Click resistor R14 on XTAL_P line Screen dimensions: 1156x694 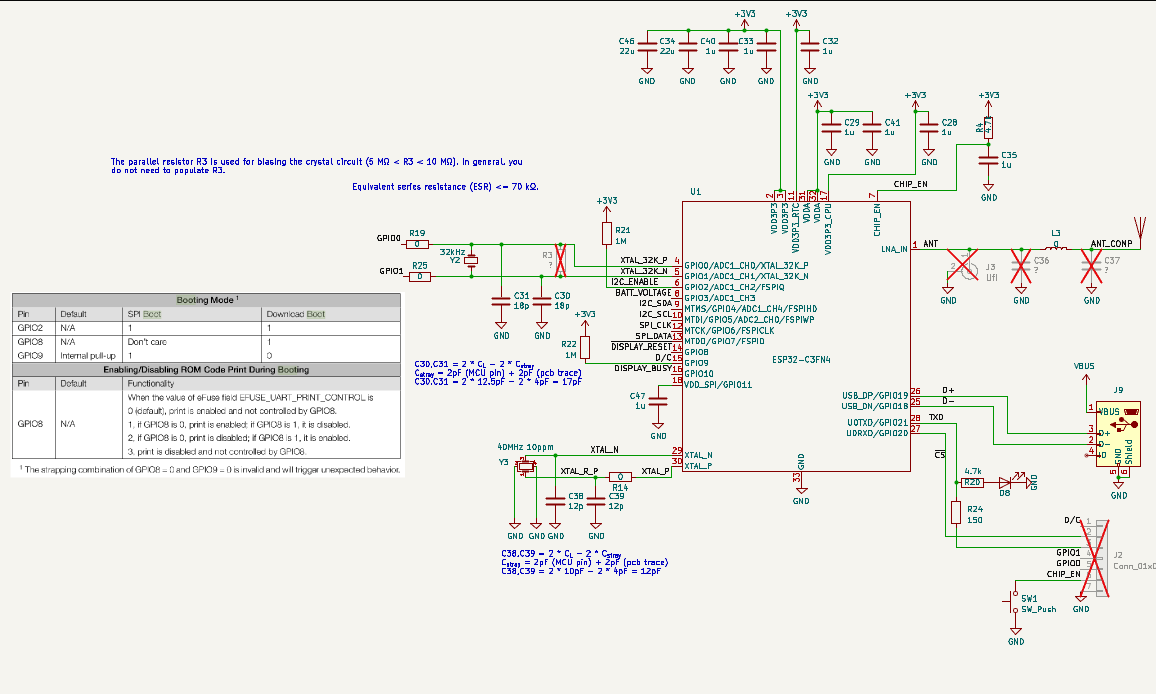tap(620, 477)
